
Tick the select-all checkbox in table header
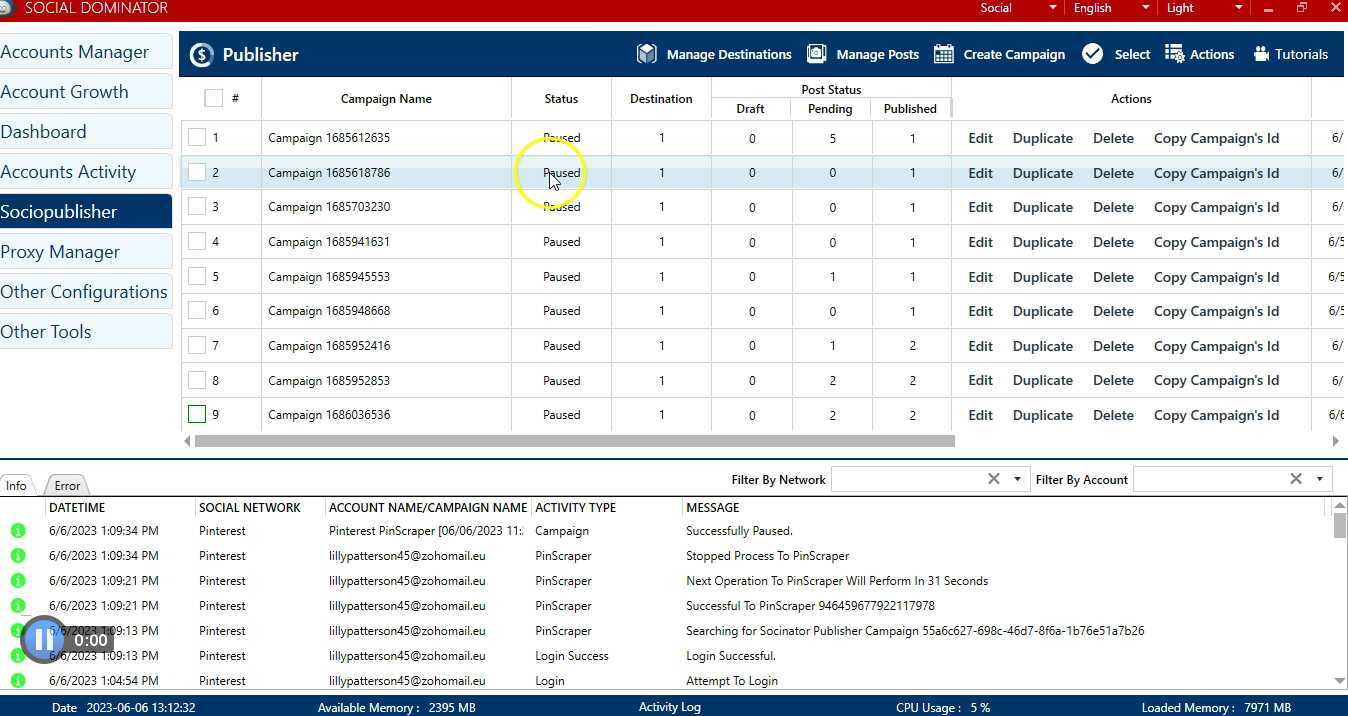coord(213,98)
